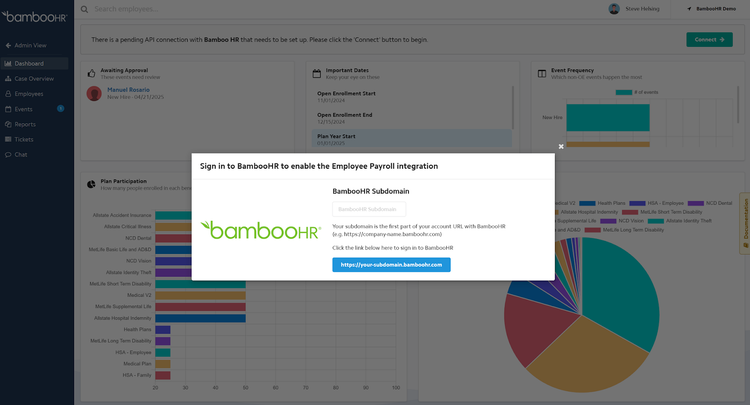Click the Admin View back arrow icon

pyautogui.click(x=8, y=45)
